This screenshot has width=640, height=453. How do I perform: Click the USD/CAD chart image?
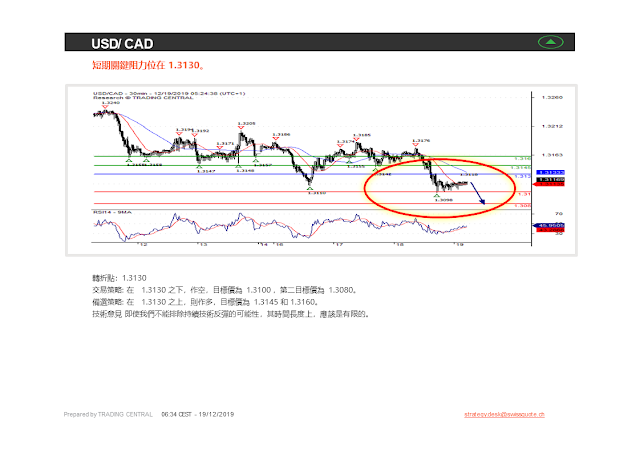point(321,170)
